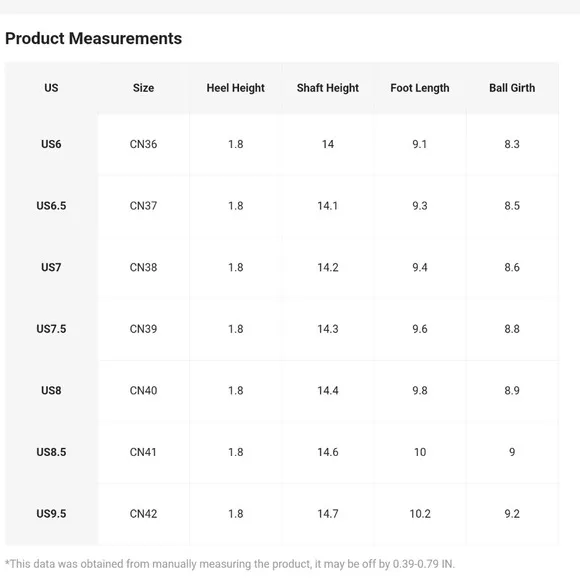The height and width of the screenshot is (580, 580).
Task: Select the Foot Length column header
Action: (420, 88)
